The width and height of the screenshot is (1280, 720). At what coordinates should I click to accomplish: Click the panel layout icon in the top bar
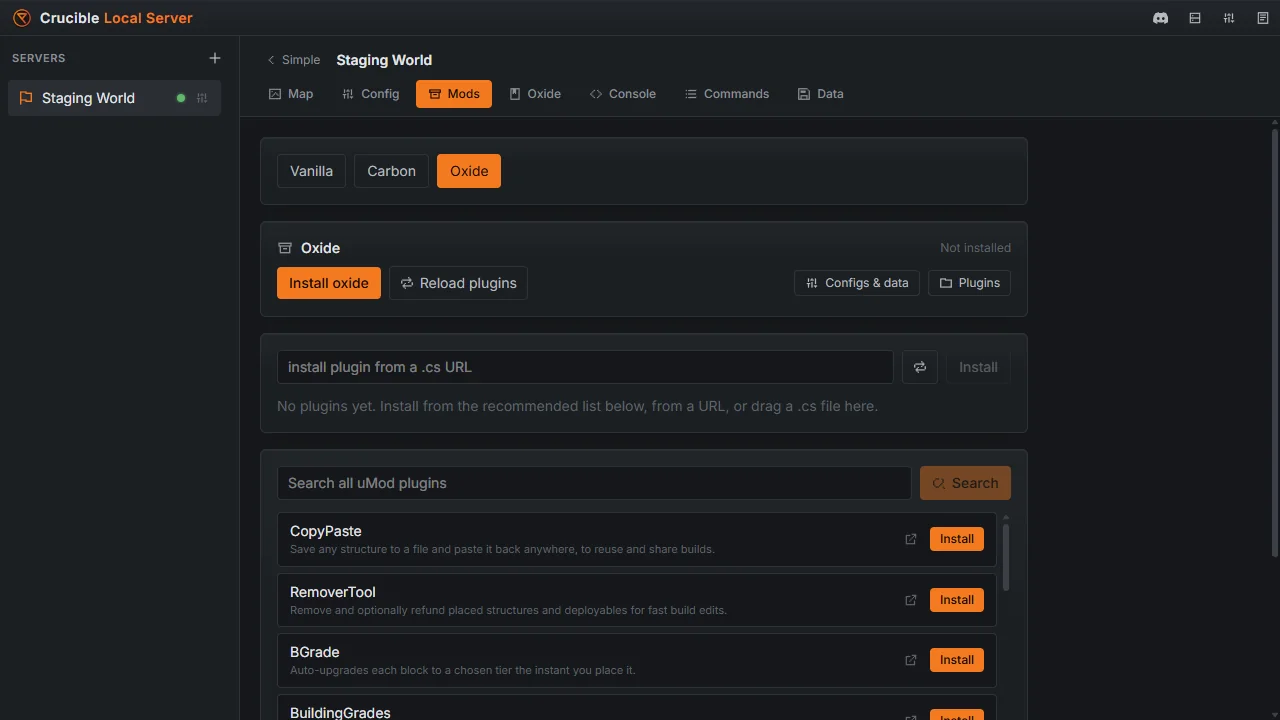pyautogui.click(x=1194, y=18)
